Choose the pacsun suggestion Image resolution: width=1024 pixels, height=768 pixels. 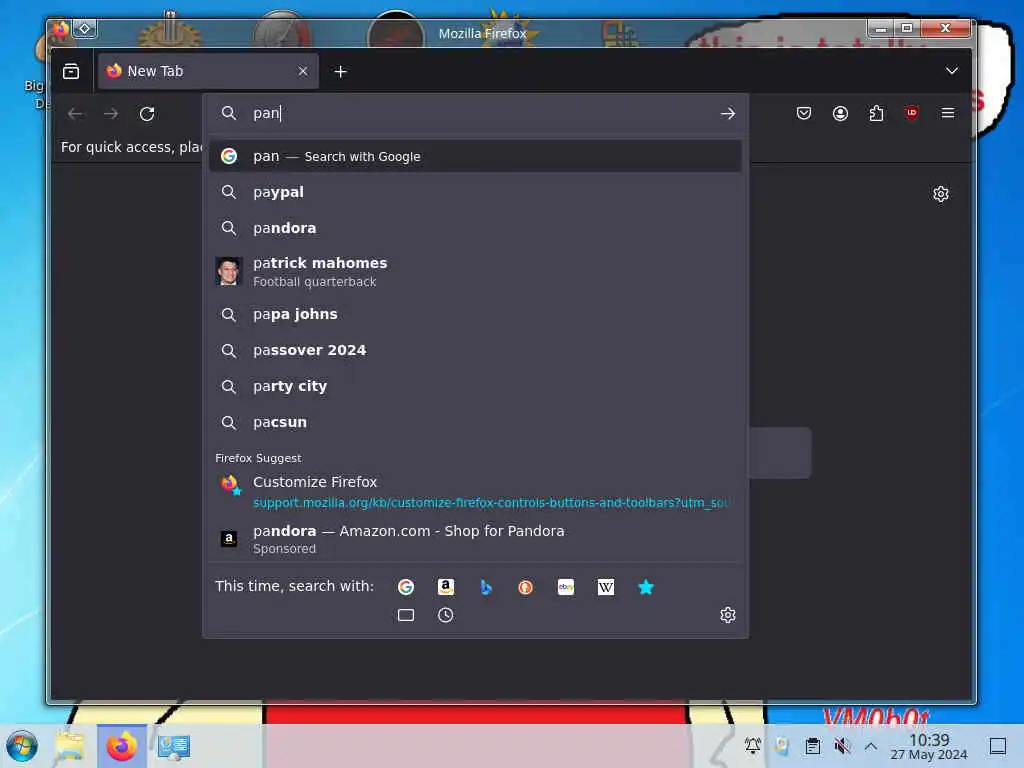(475, 422)
